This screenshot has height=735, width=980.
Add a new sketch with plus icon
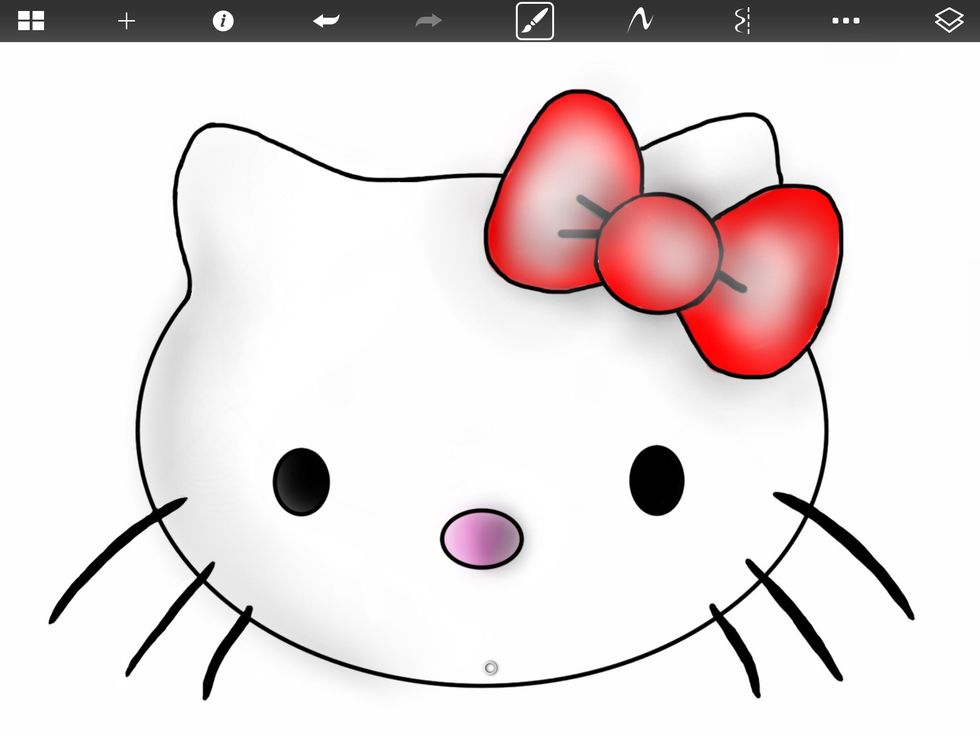tap(126, 21)
